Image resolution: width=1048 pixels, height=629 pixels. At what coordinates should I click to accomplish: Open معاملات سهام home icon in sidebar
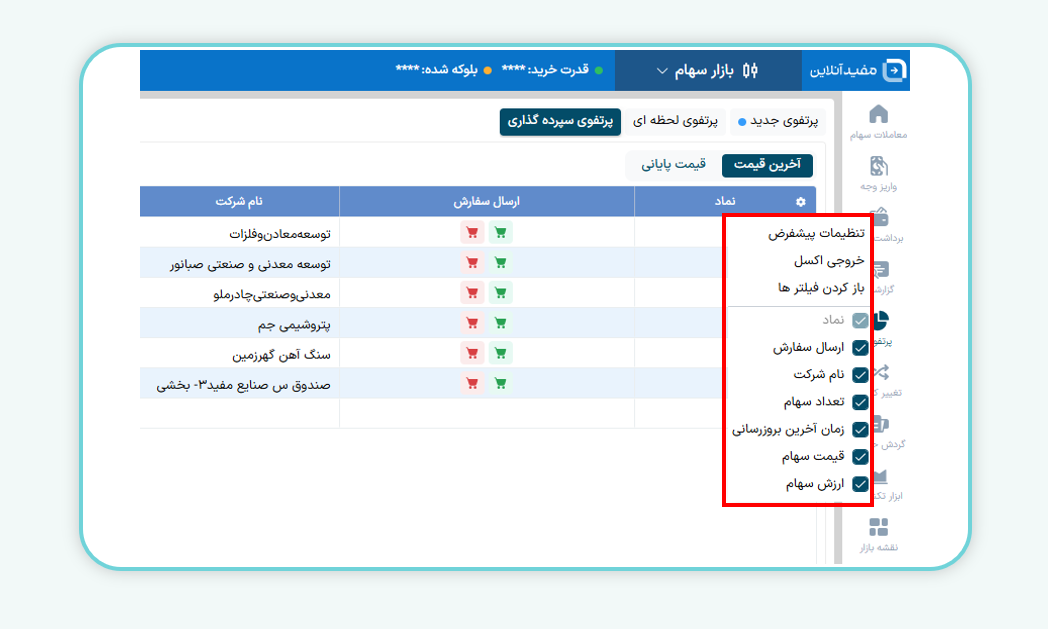pos(878,114)
